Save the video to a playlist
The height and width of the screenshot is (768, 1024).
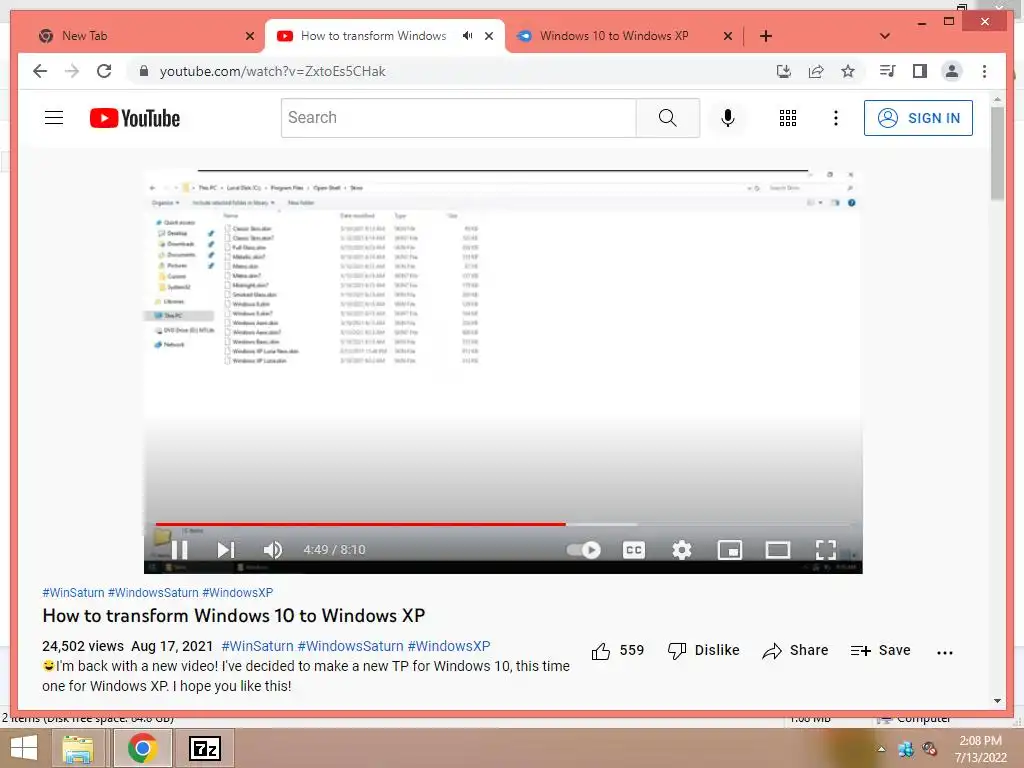coord(880,650)
